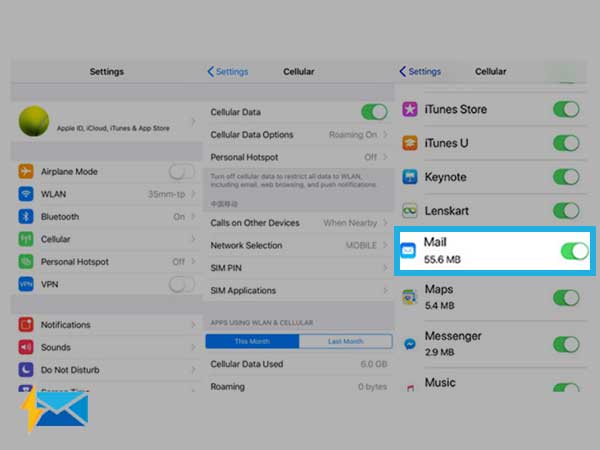The height and width of the screenshot is (450, 600).
Task: Disable cellular data for Messenger
Action: coord(566,344)
